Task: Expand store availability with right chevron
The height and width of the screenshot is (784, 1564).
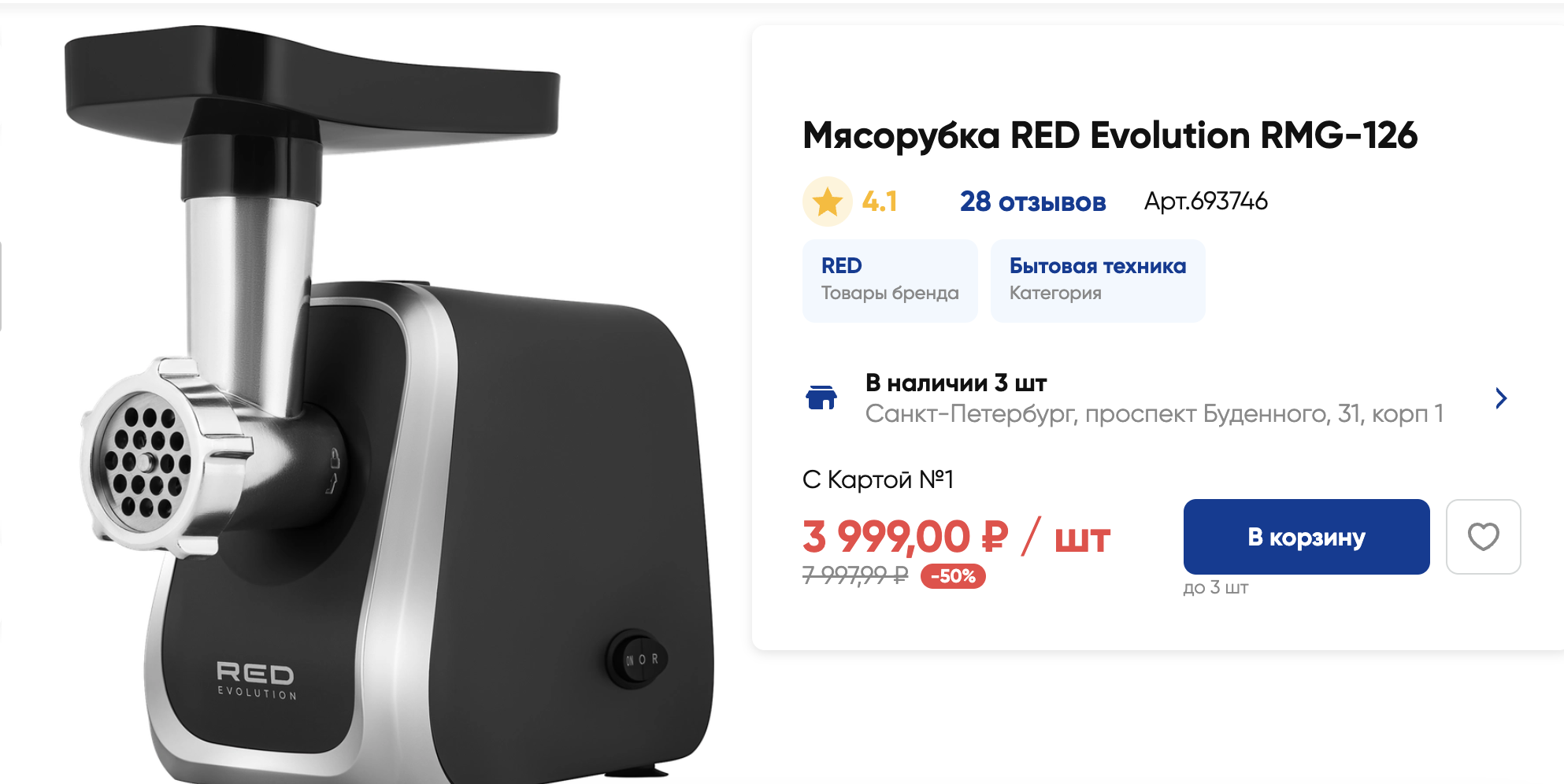Action: 1501,398
